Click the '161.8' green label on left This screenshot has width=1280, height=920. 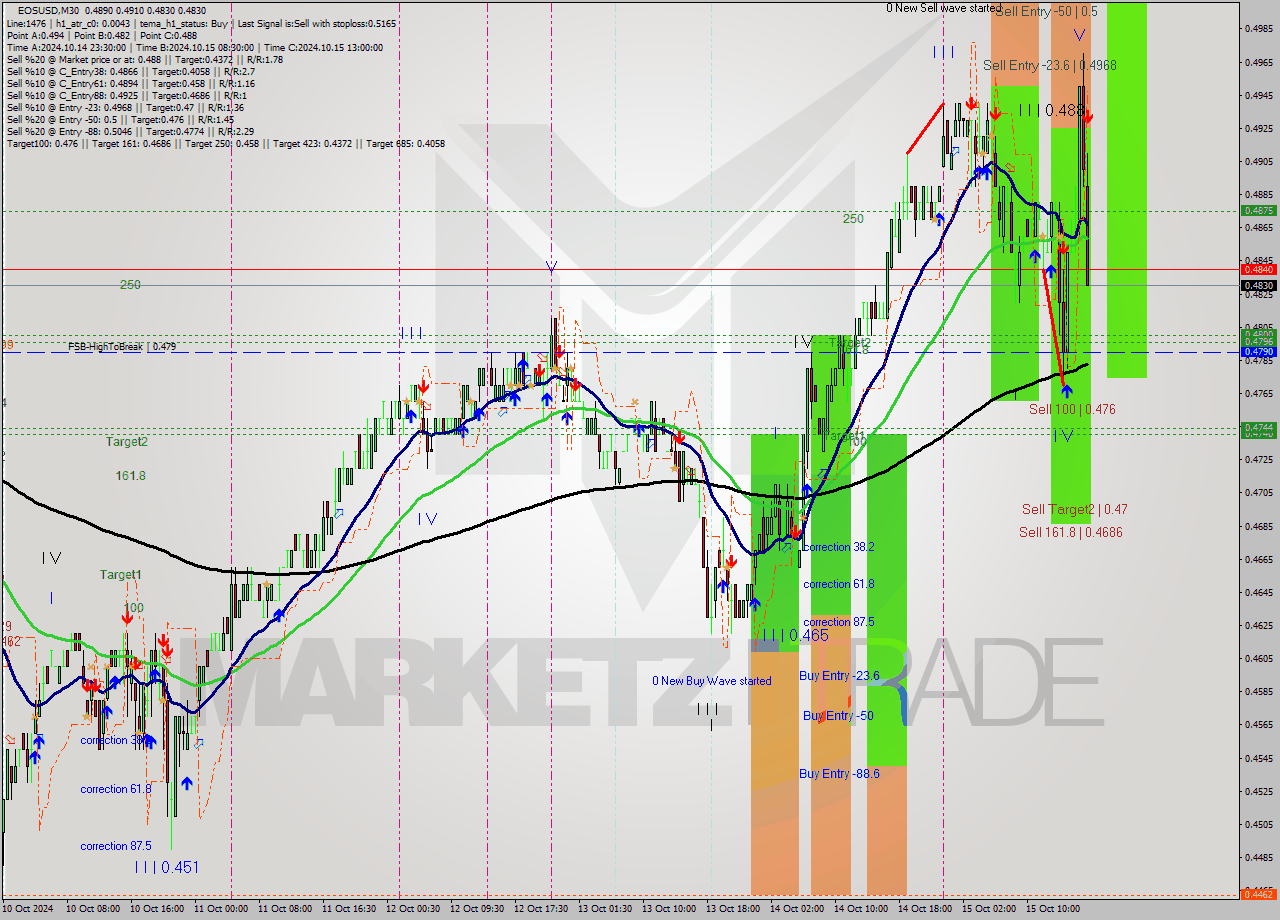130,476
